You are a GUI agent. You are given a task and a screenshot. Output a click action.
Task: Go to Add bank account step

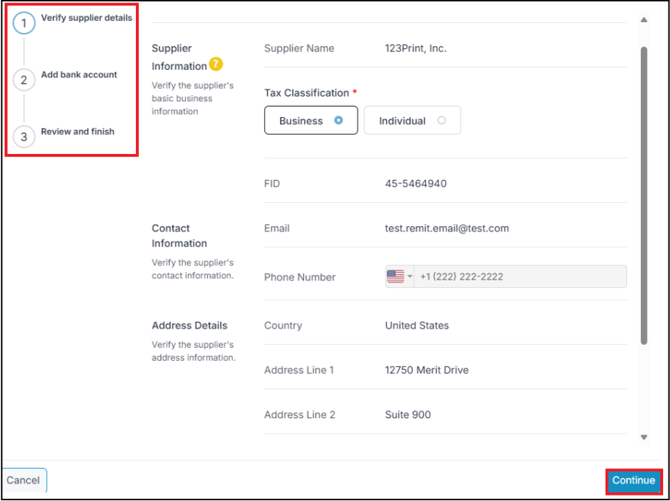pyautogui.click(x=79, y=75)
